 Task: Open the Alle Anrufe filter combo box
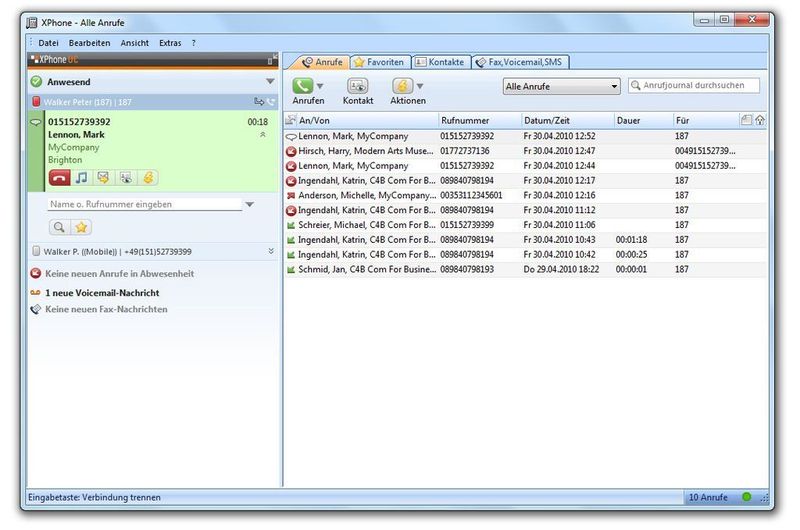[561, 86]
